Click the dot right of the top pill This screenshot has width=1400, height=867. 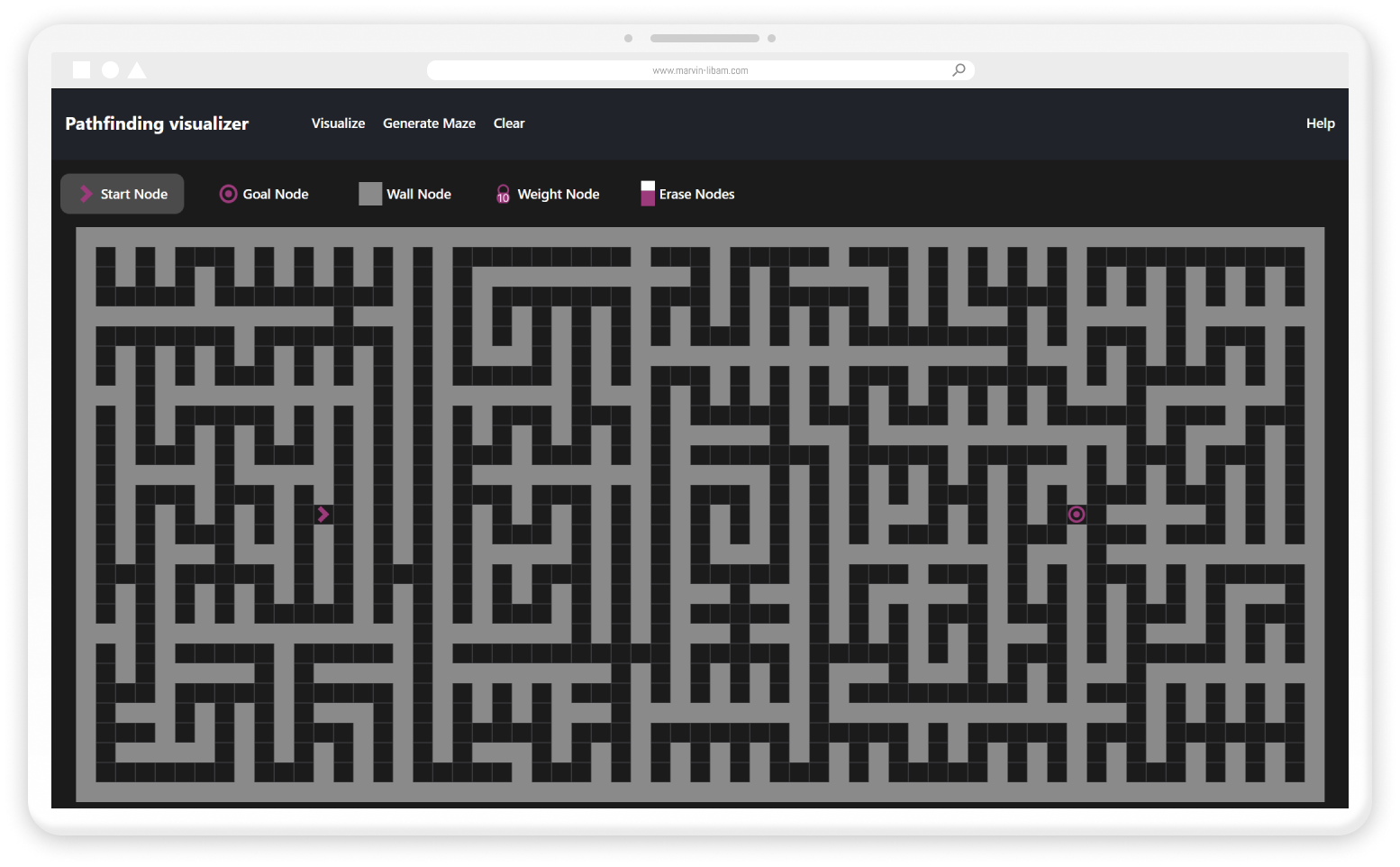[771, 39]
